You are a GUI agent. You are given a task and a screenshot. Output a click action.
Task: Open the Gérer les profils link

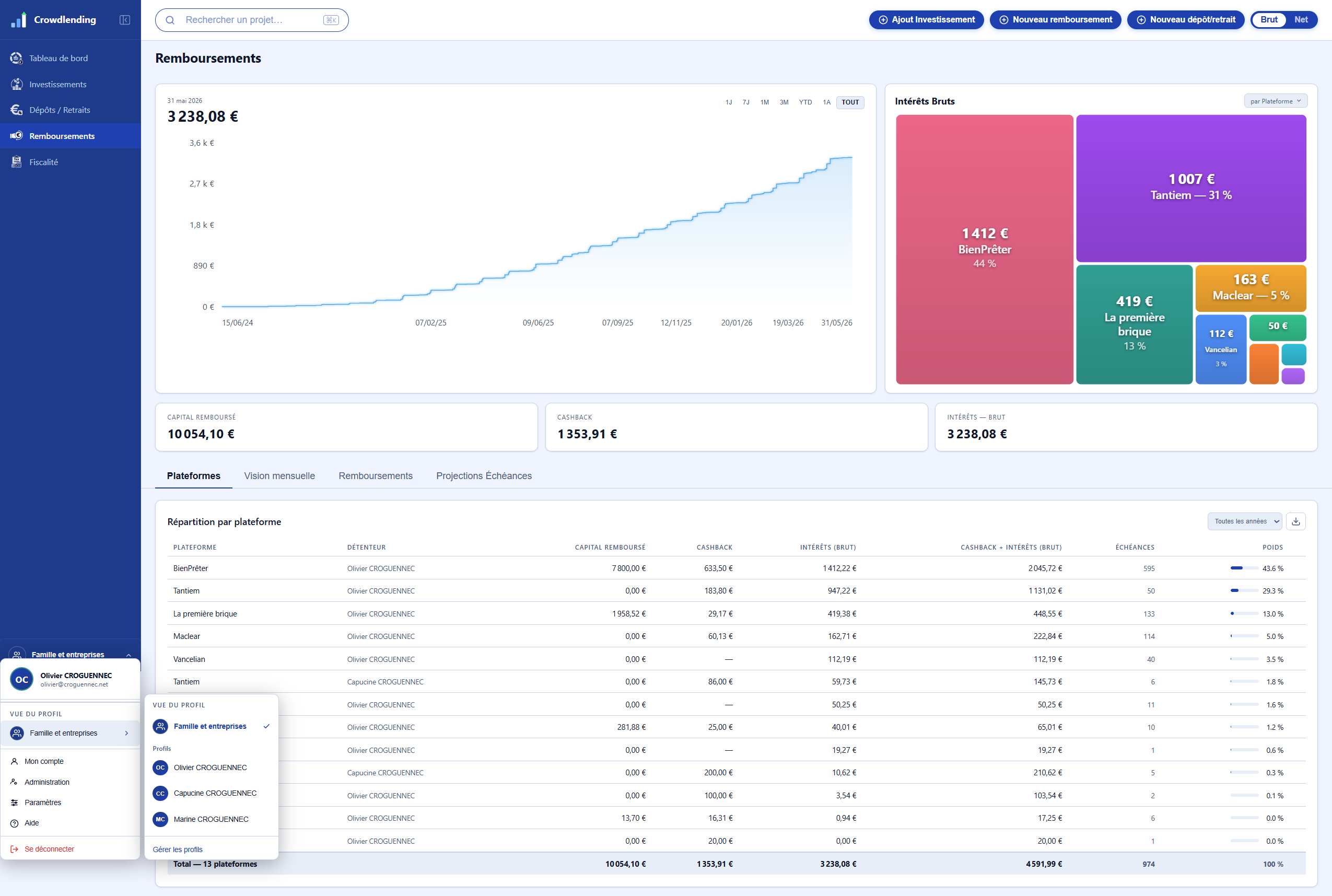tap(178, 849)
